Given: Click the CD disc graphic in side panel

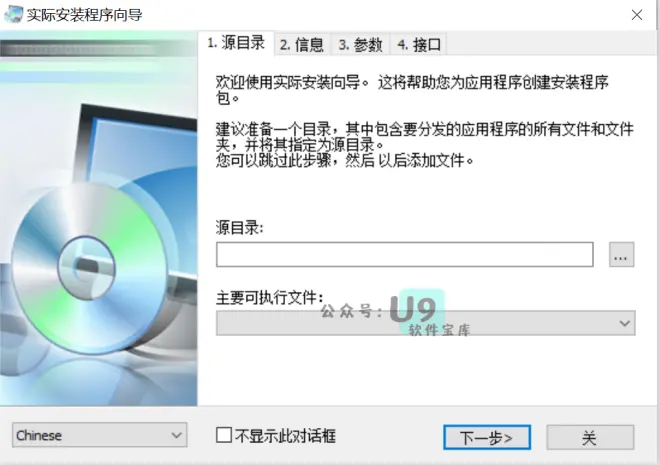Looking at the screenshot, I should 88,268.
